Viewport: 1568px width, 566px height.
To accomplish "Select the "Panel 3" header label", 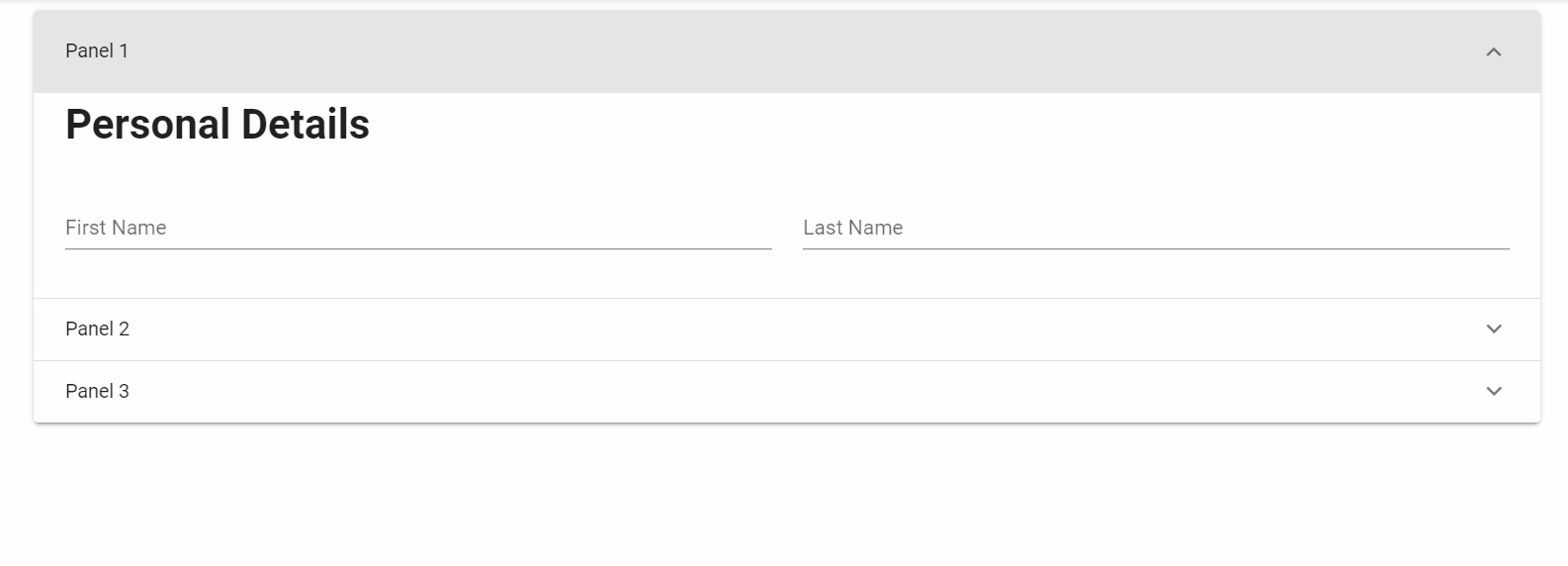I will pyautogui.click(x=97, y=391).
